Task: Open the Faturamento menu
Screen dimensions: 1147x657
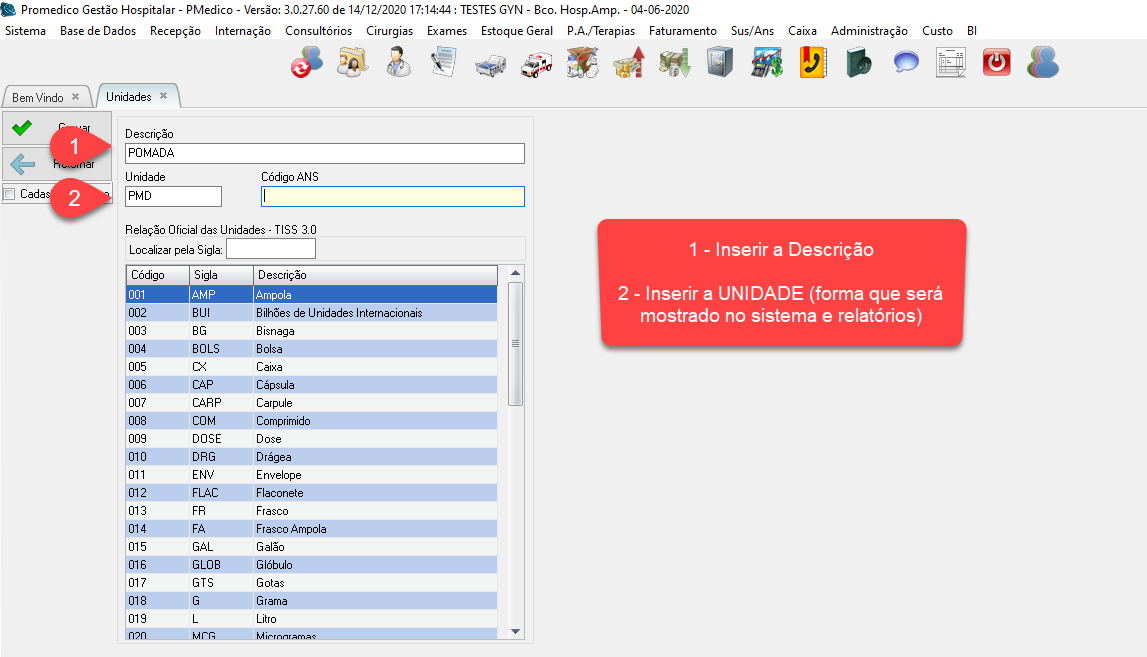Action: click(x=682, y=31)
